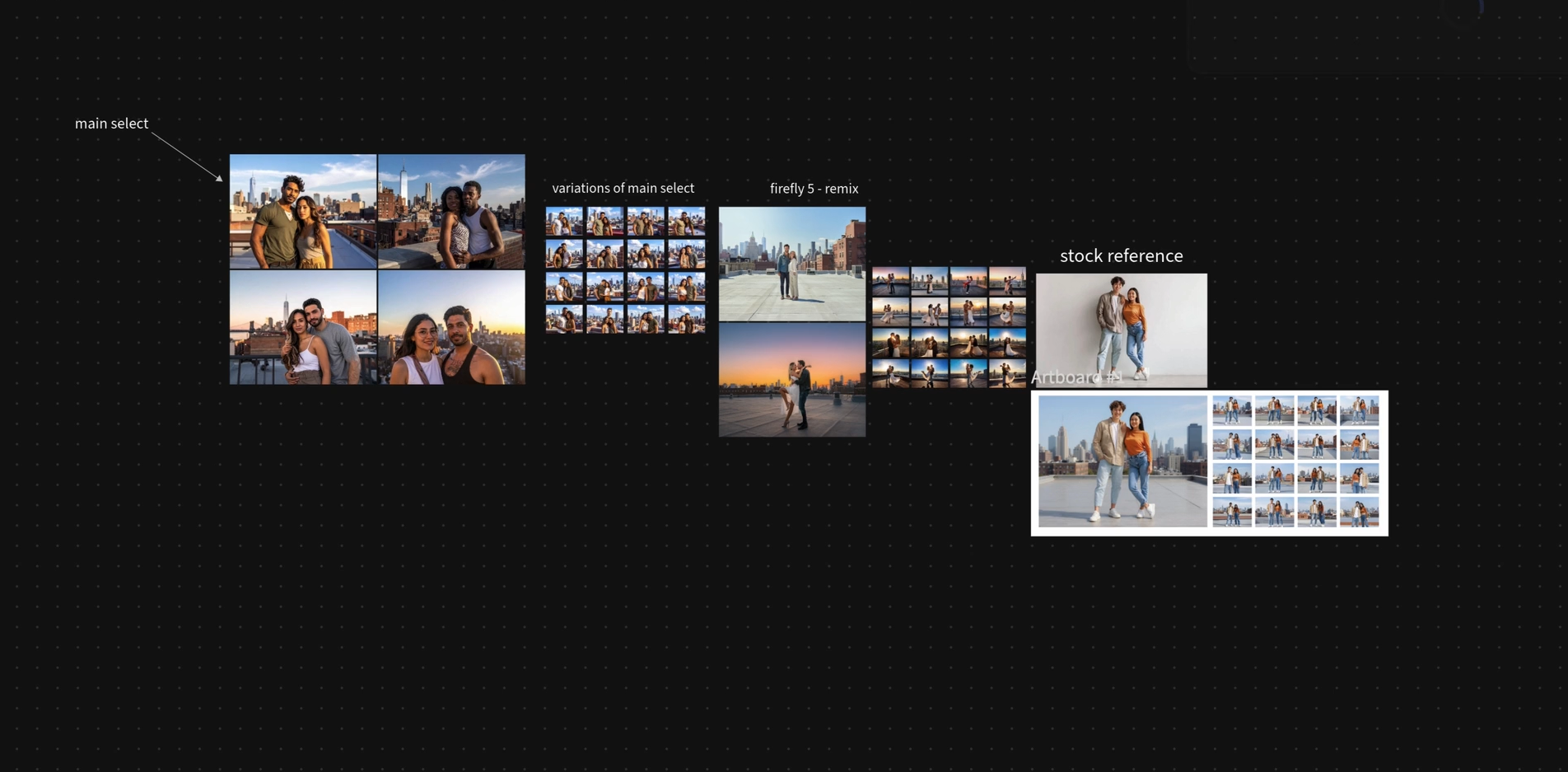Image resolution: width=1568 pixels, height=772 pixels.
Task: Select main image with man in white tank top
Action: click(451, 212)
